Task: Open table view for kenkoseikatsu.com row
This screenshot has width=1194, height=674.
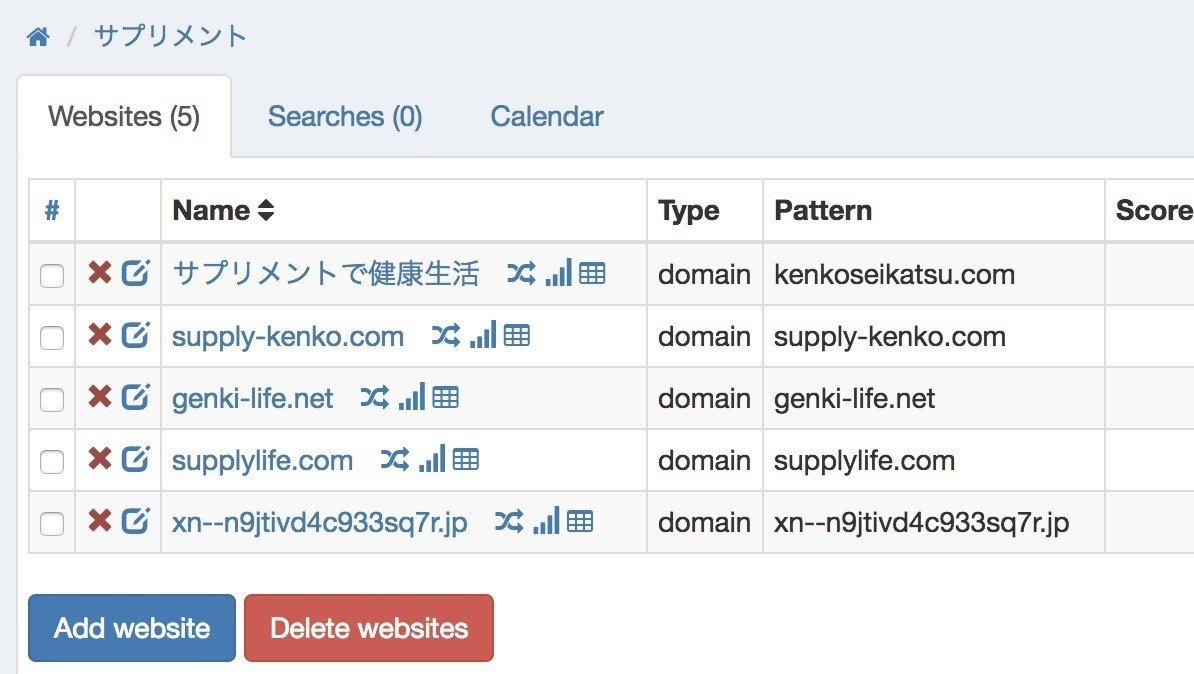Action: click(x=593, y=273)
